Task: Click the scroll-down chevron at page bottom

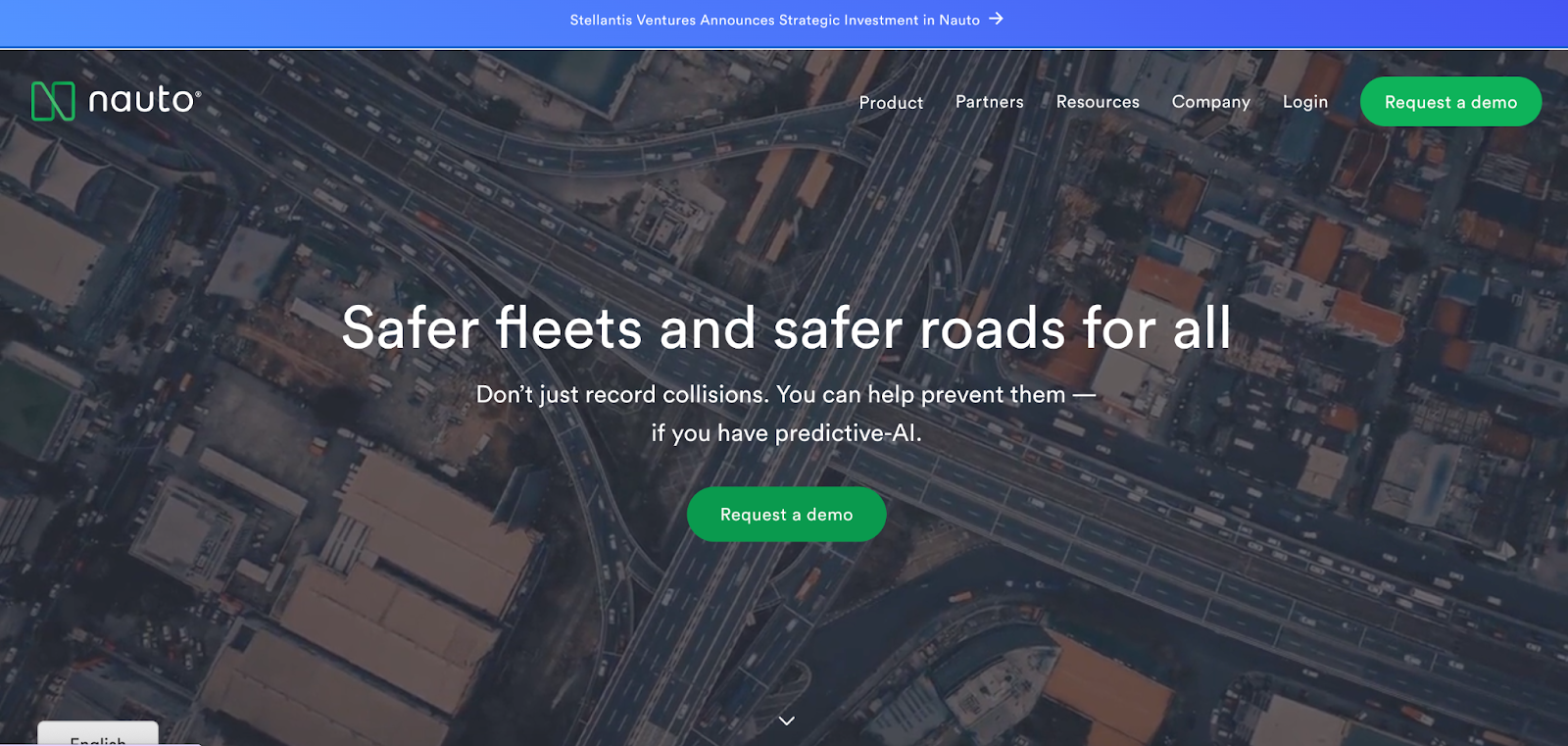Action: coord(786,721)
